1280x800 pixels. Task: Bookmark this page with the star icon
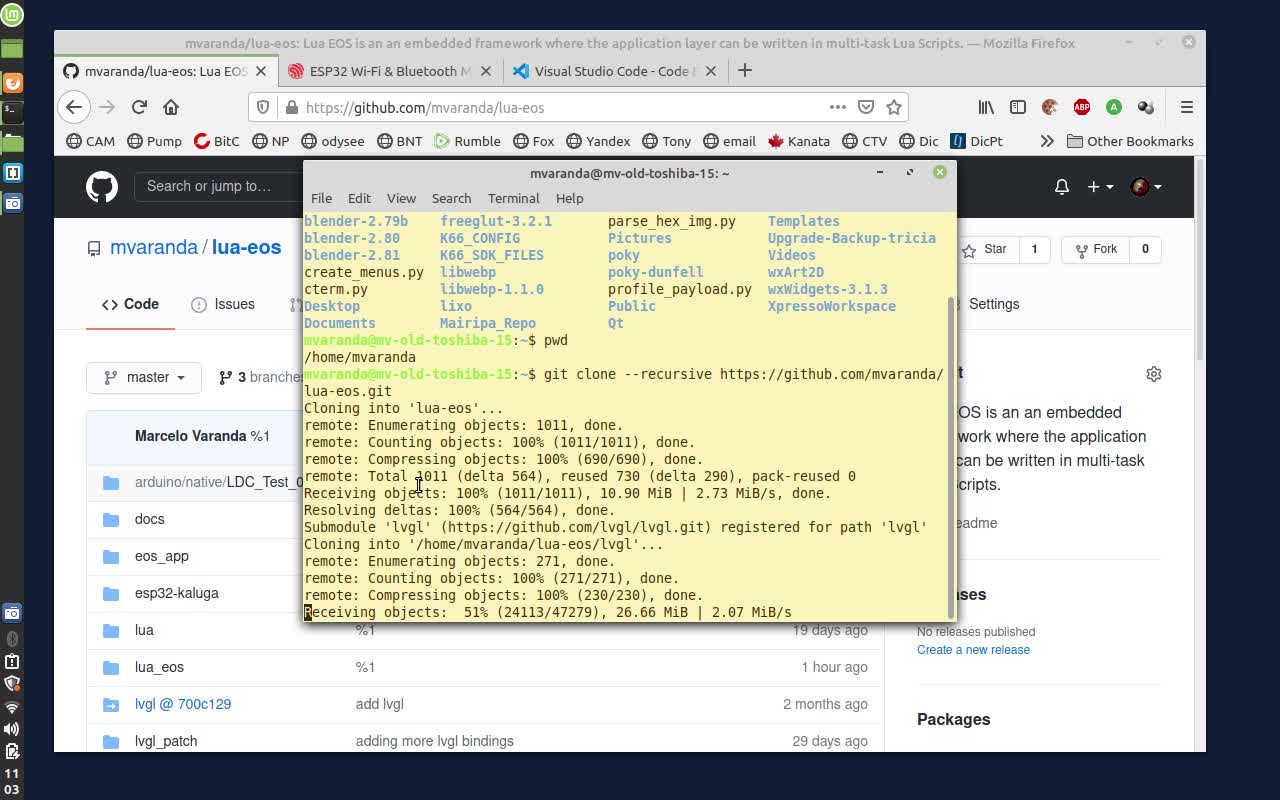[894, 107]
